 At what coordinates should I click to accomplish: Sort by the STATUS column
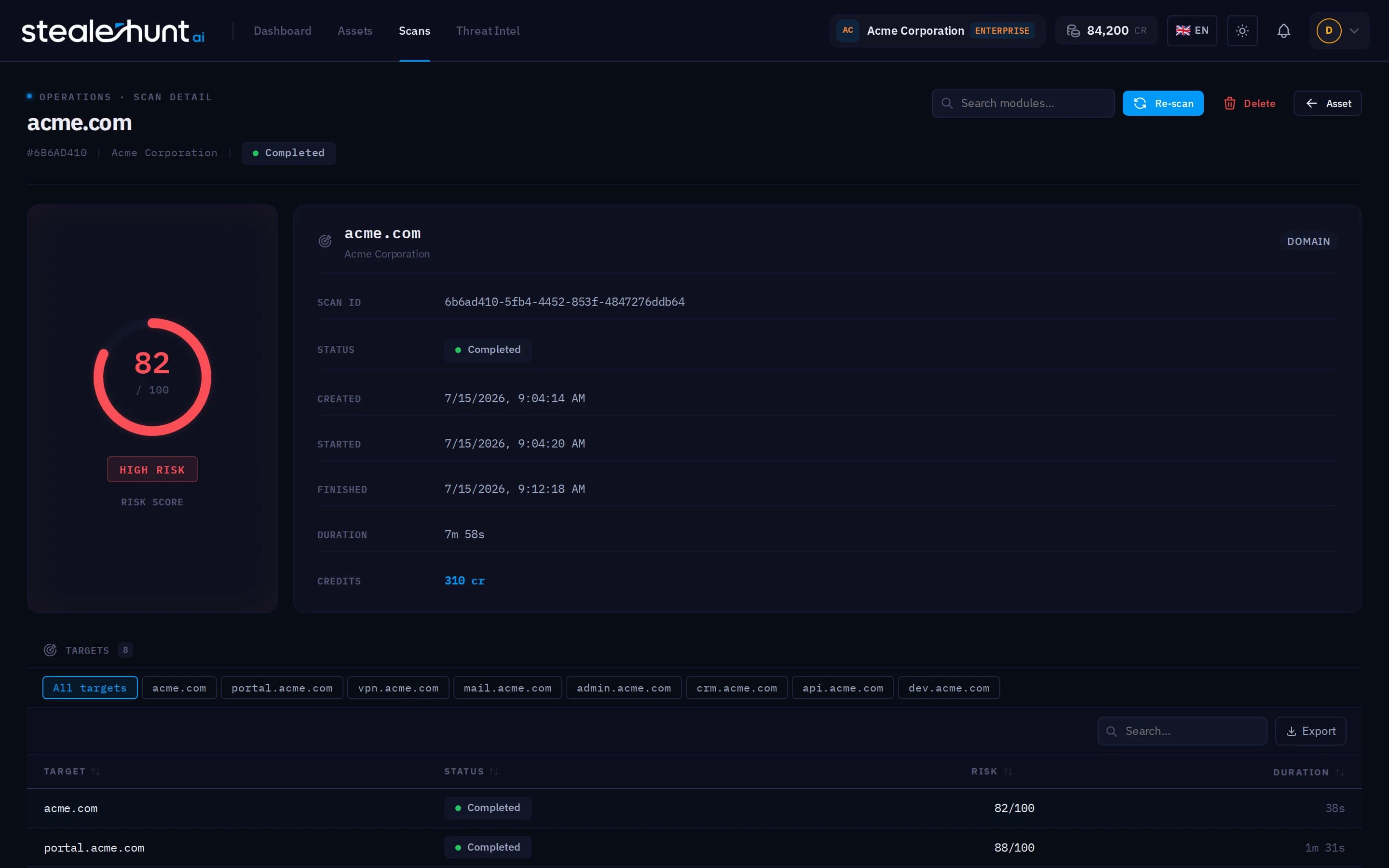(x=471, y=772)
